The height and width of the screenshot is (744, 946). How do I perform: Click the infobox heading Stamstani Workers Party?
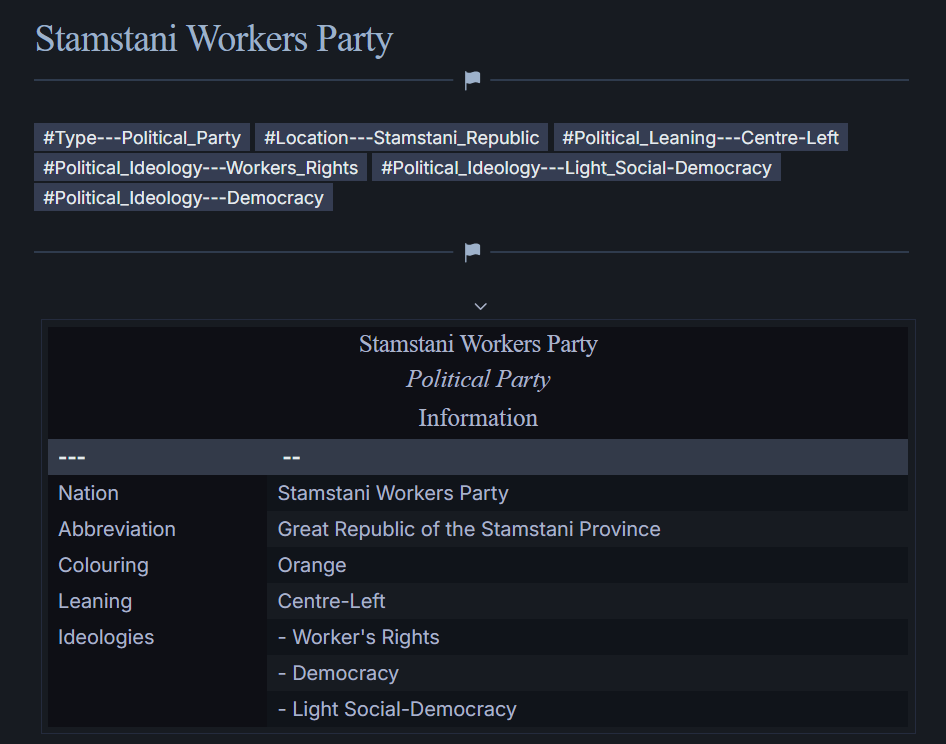pyautogui.click(x=478, y=344)
